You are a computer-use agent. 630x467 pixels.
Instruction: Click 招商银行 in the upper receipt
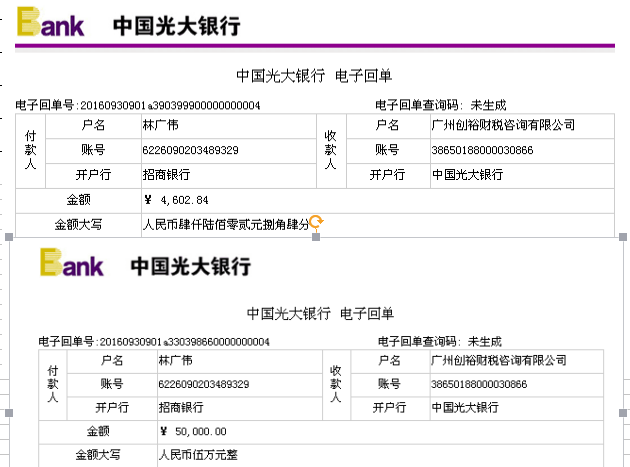click(x=166, y=175)
